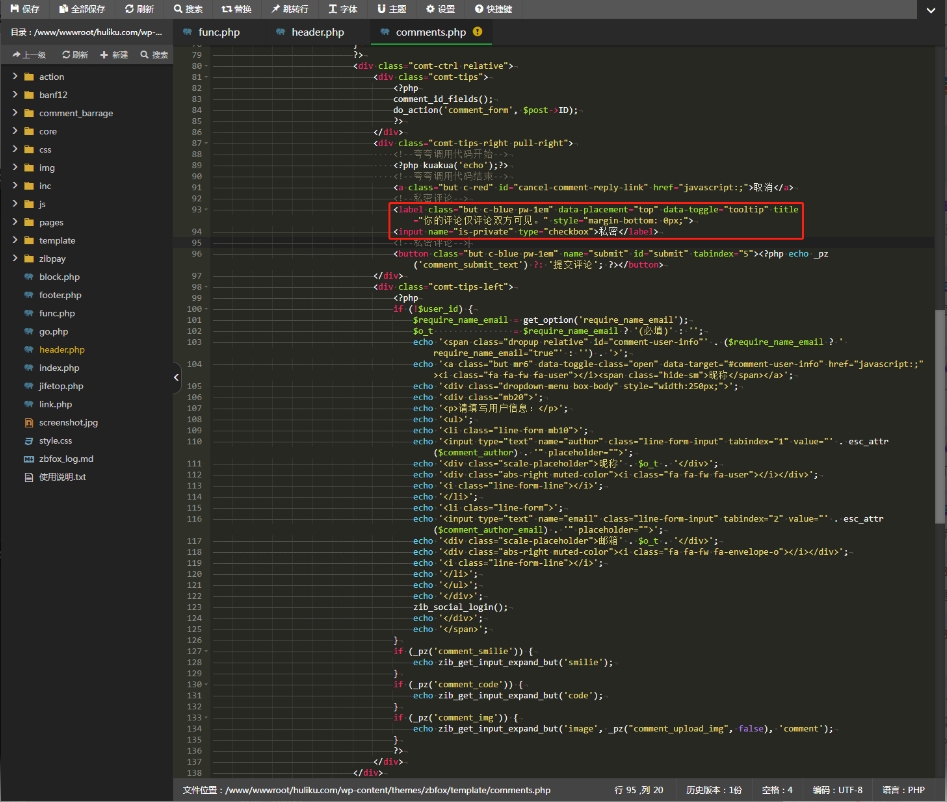The image size is (947, 802).
Task: Refresh the editor via the top toolbar 刷新
Action: point(139,9)
